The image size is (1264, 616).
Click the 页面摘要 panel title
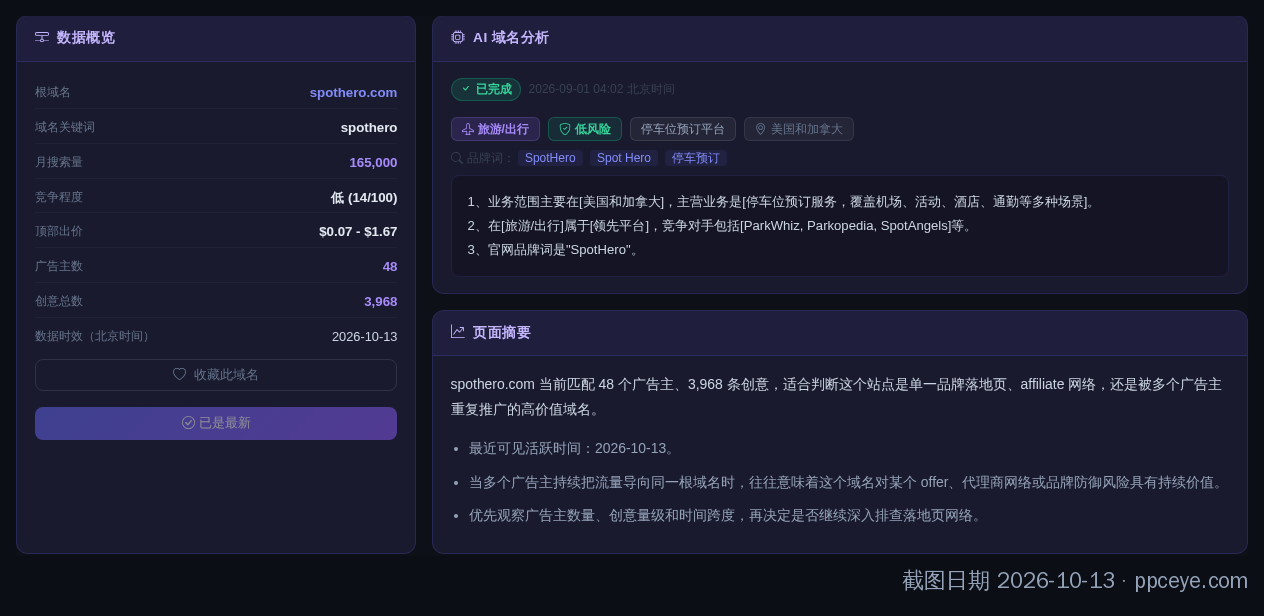(502, 332)
